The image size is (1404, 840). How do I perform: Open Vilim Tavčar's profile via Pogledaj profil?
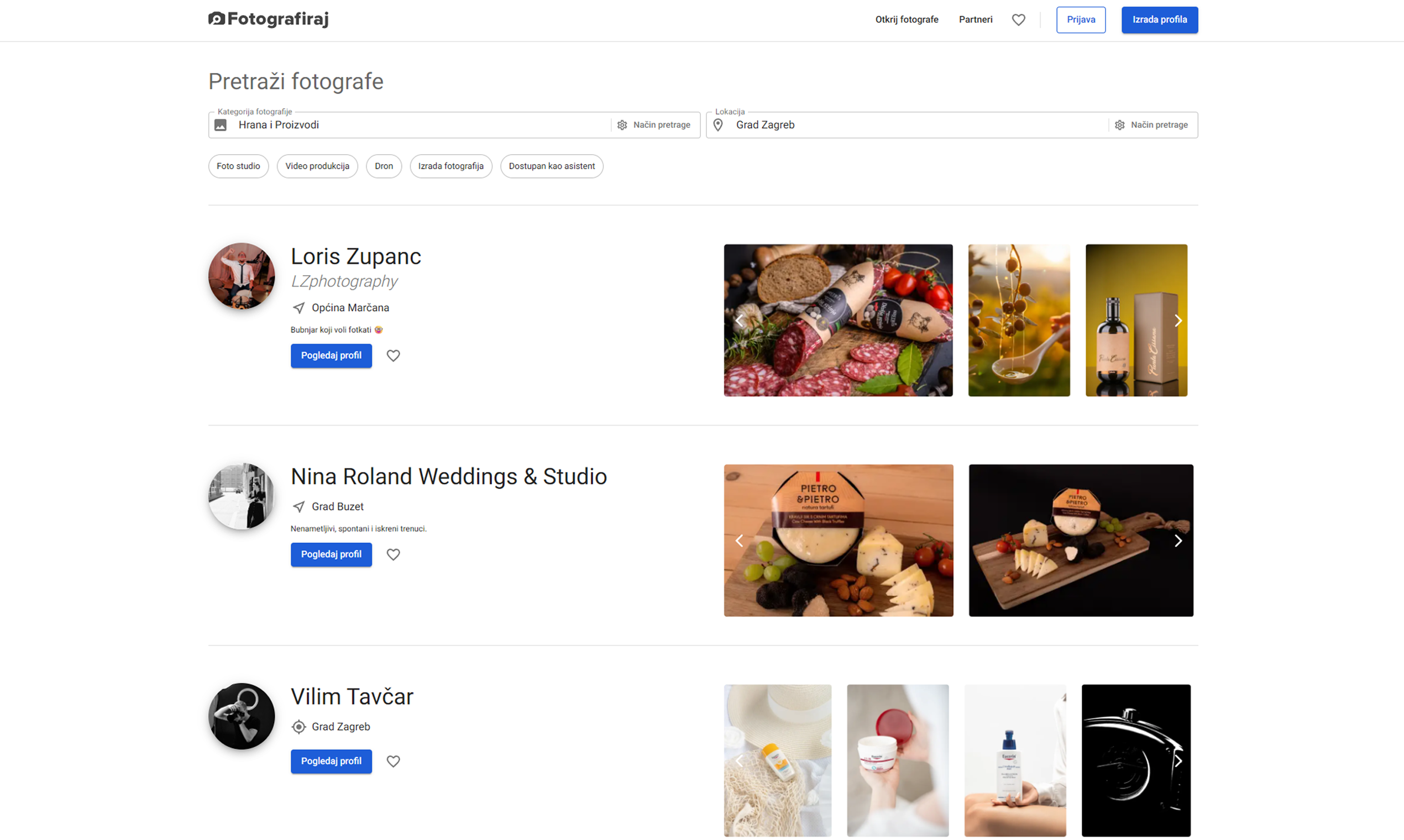pyautogui.click(x=331, y=762)
